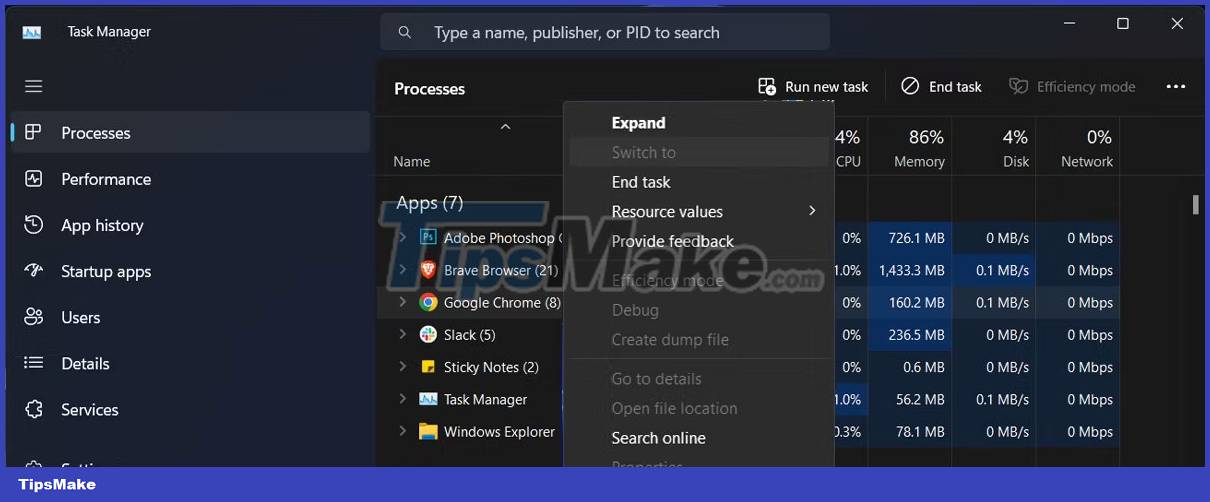Viewport: 1210px width, 502px height.
Task: Open the Services page
Action: 188,409
